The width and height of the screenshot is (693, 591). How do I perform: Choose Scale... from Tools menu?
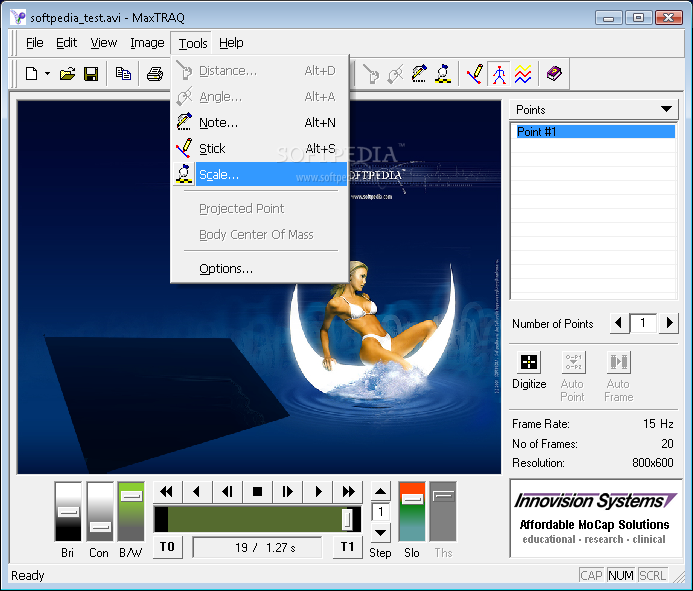tap(260, 175)
